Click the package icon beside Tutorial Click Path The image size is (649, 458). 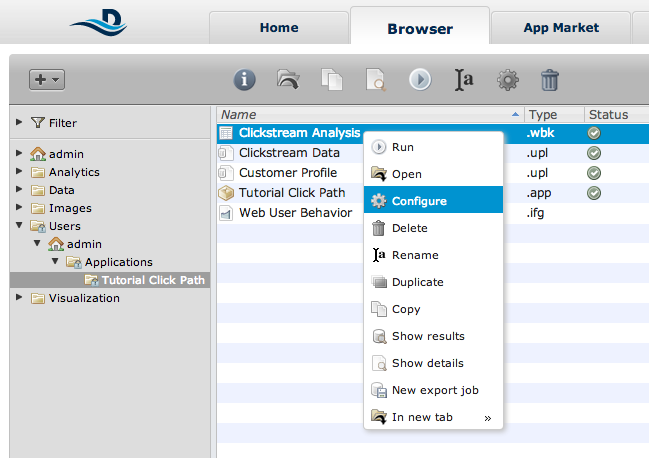click(x=226, y=193)
